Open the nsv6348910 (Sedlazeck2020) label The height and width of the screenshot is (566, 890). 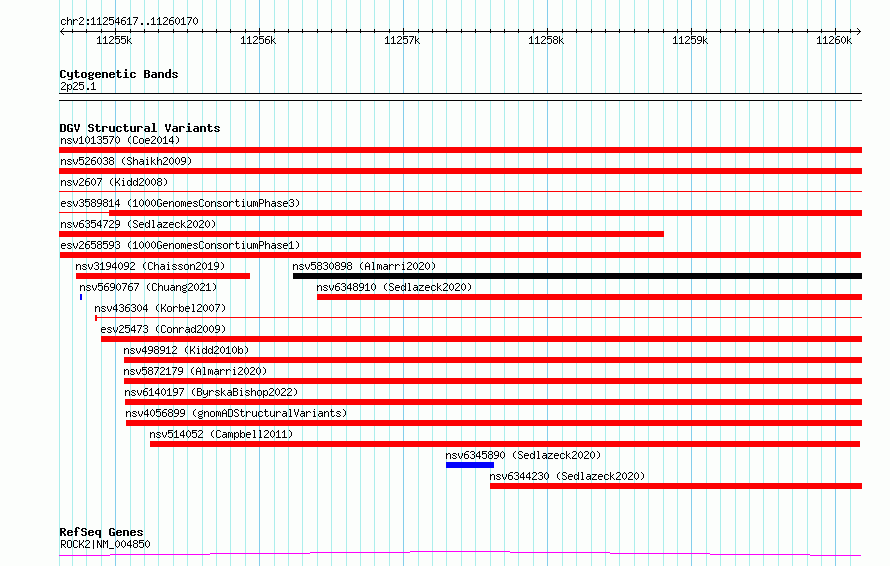pos(394,287)
